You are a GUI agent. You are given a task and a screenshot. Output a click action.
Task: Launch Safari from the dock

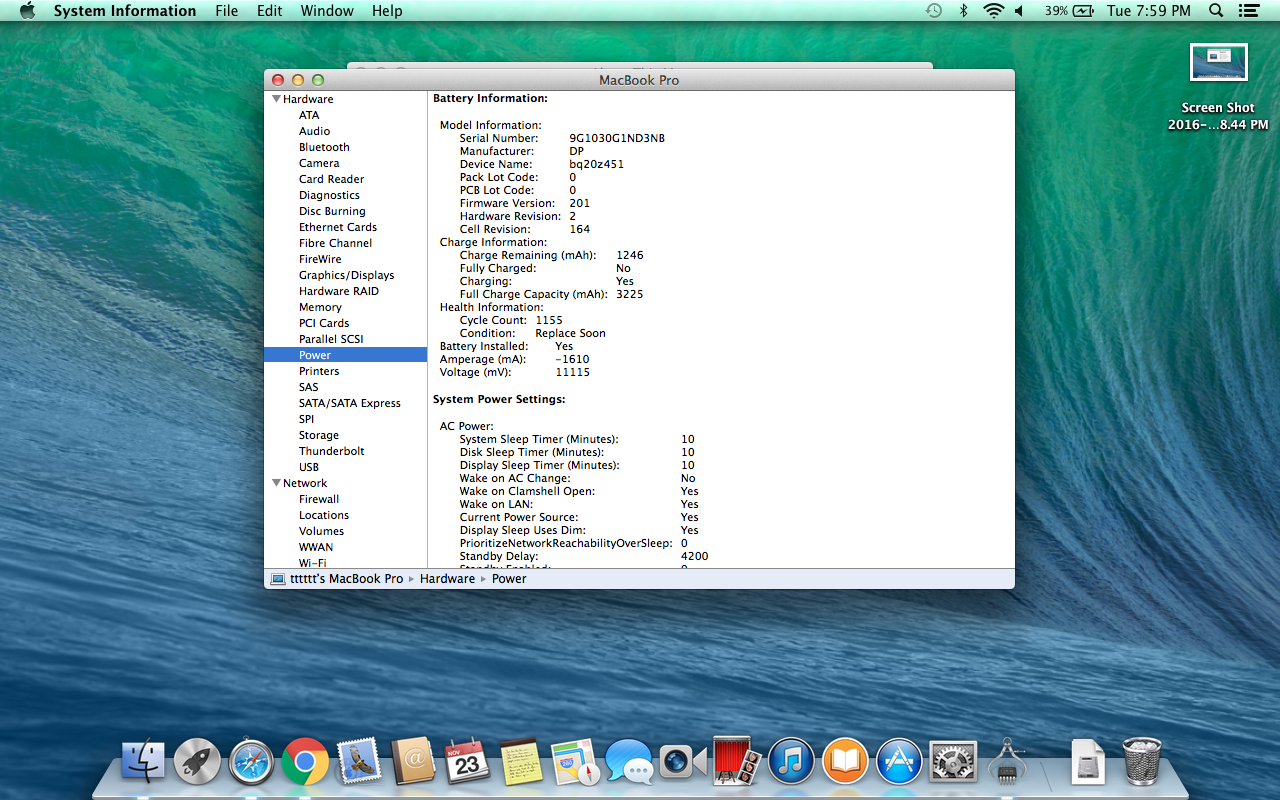pos(251,762)
